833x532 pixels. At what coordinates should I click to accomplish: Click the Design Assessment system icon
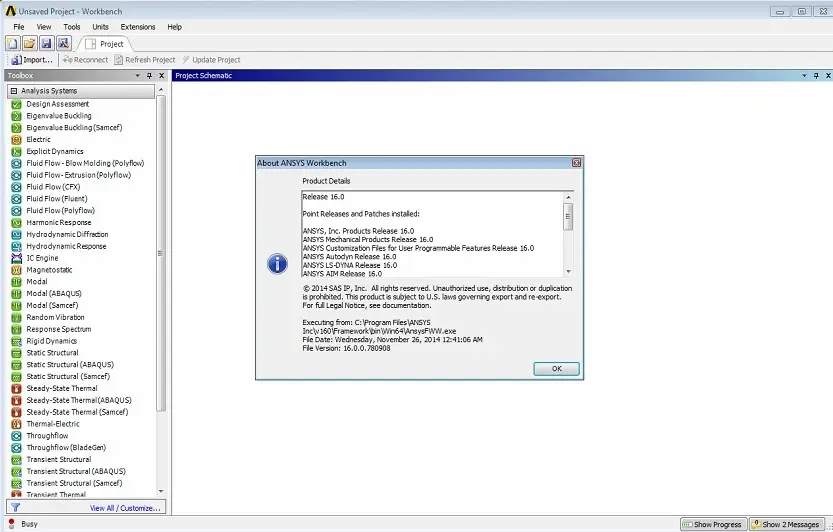point(16,104)
